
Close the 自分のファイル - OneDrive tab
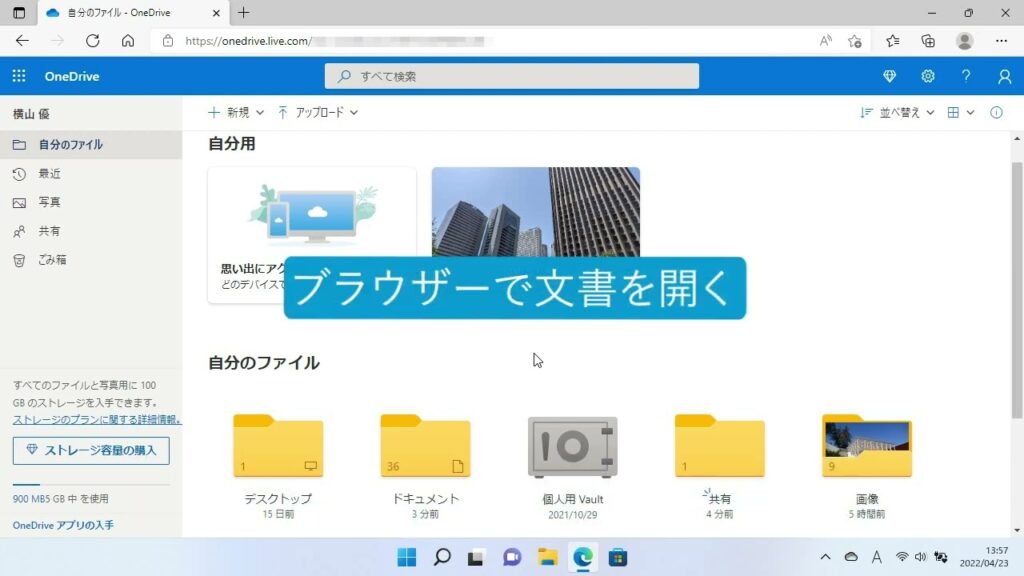[x=216, y=12]
